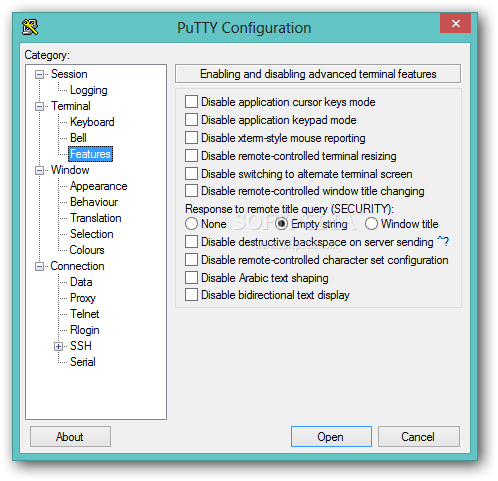This screenshot has height=481, width=498.
Task: Toggle Disable remote-controlled terminal resizing
Action: [x=191, y=156]
